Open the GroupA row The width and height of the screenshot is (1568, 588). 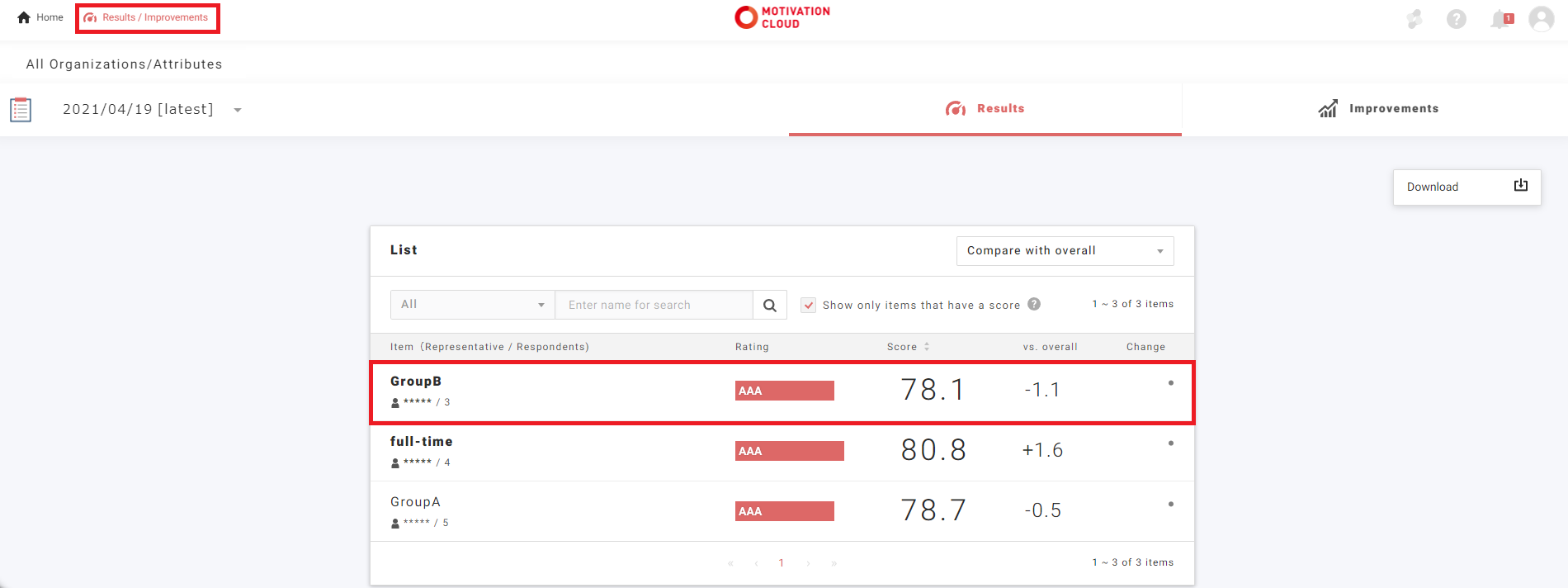(x=415, y=502)
